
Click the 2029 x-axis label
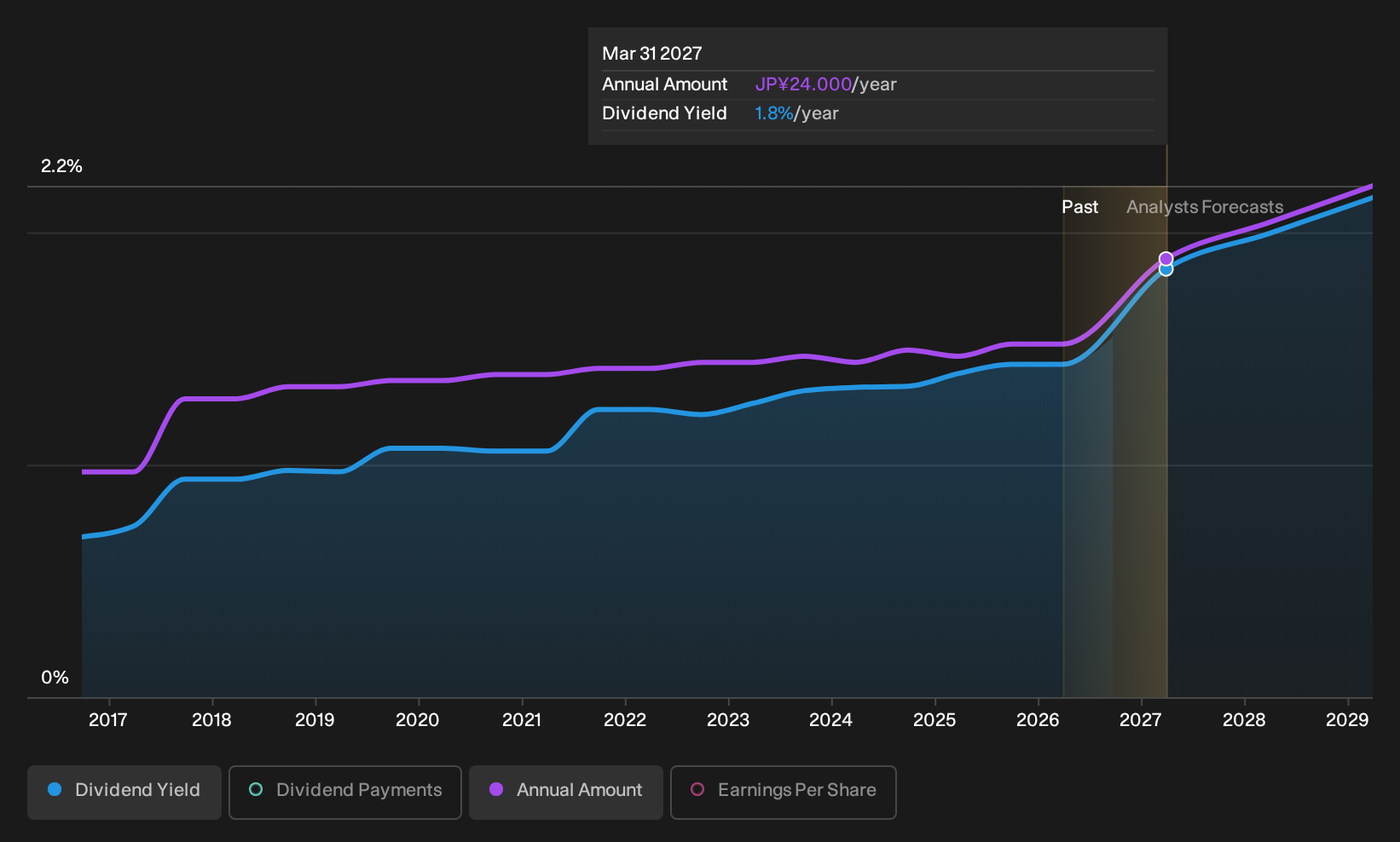click(x=1347, y=720)
